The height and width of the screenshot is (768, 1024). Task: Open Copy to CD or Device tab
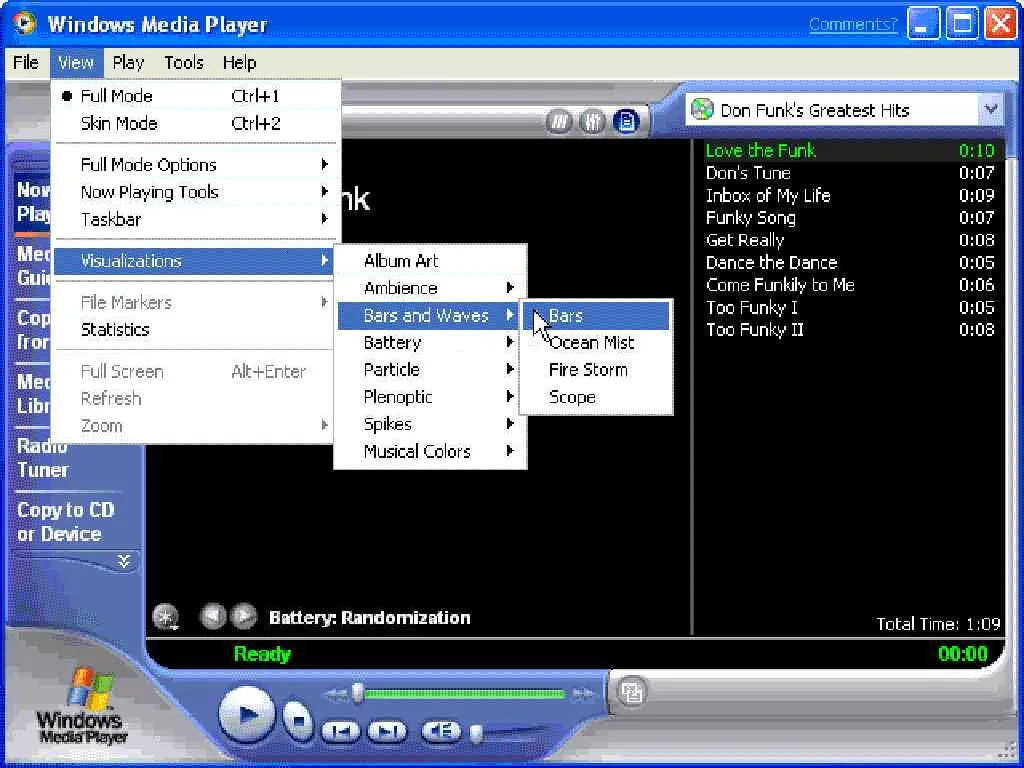click(66, 522)
